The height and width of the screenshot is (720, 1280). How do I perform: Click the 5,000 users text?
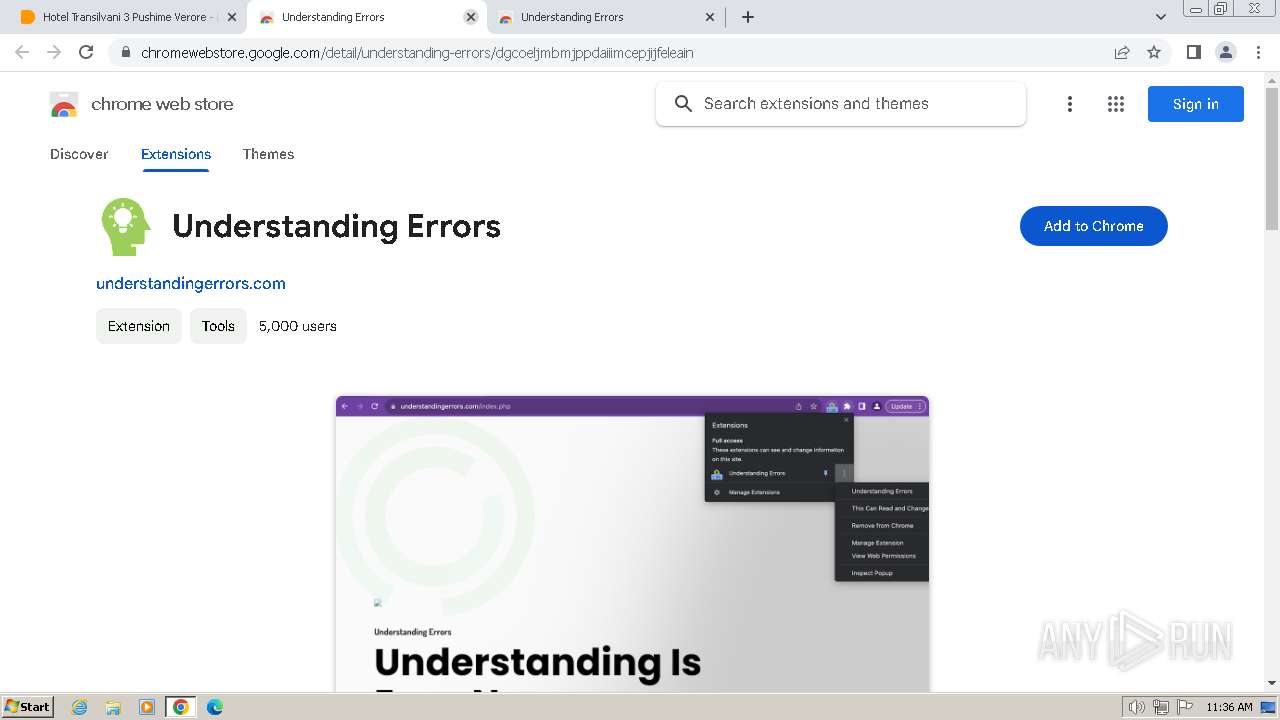pos(298,326)
